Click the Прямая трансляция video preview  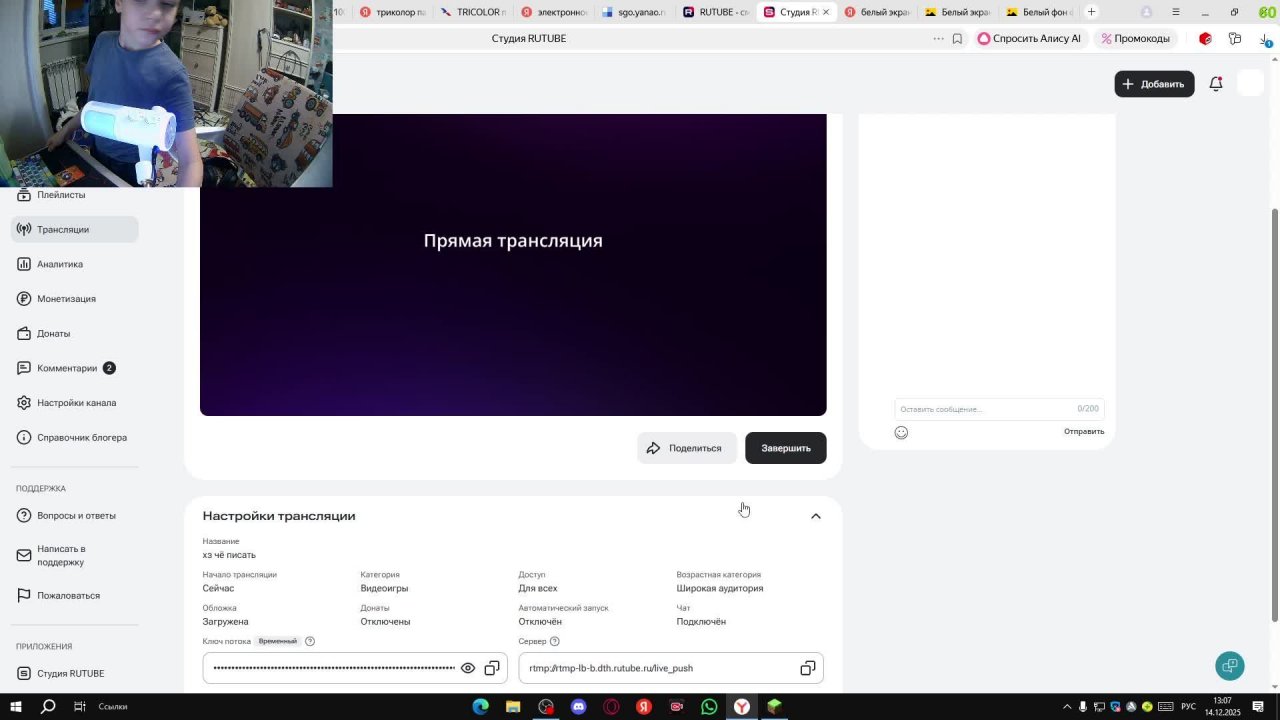(513, 264)
